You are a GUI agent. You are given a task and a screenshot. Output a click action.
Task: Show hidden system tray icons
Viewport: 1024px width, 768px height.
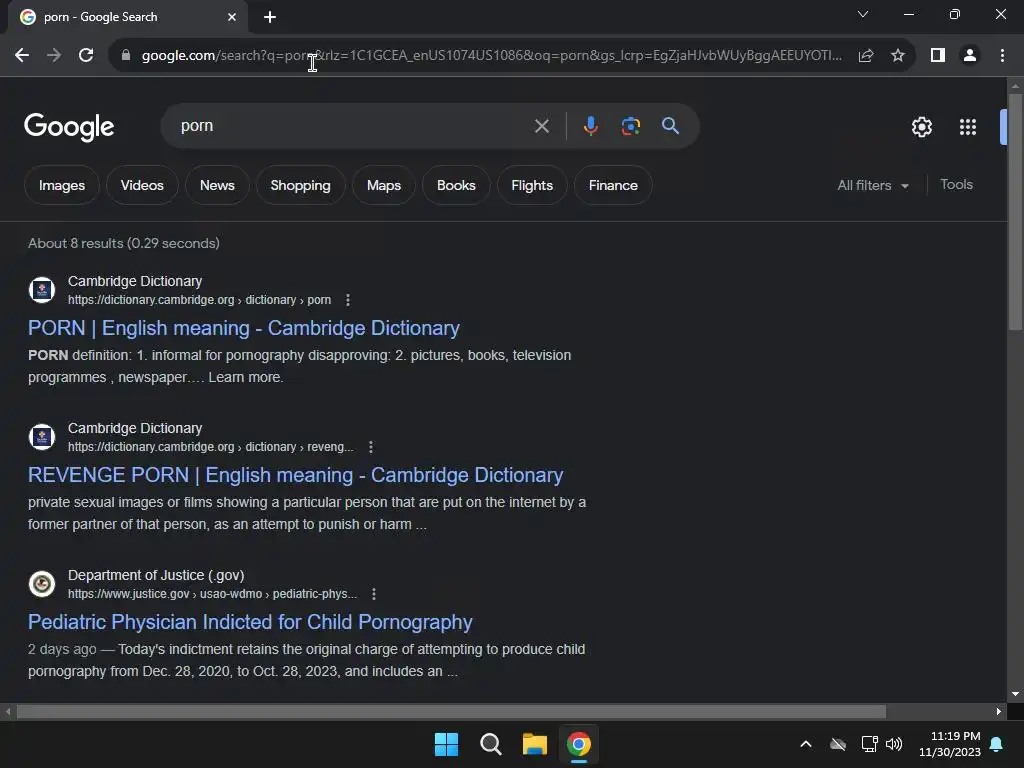(806, 744)
